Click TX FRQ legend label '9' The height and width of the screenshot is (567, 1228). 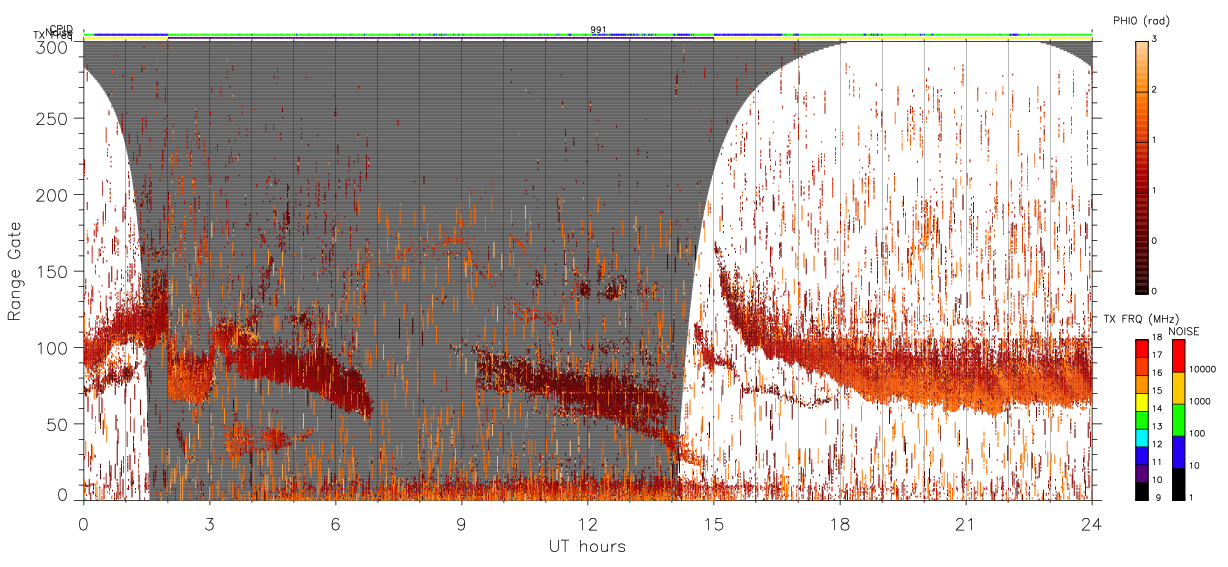click(1158, 497)
